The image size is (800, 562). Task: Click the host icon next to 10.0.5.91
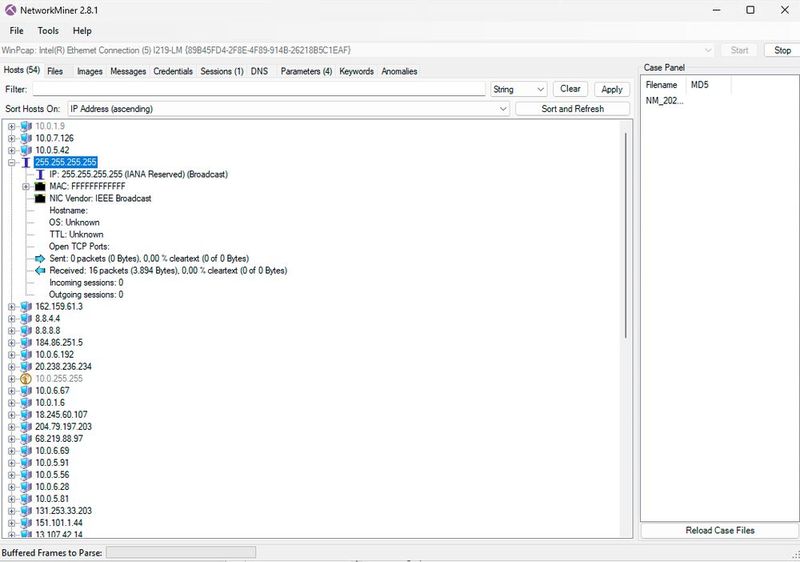[26, 463]
